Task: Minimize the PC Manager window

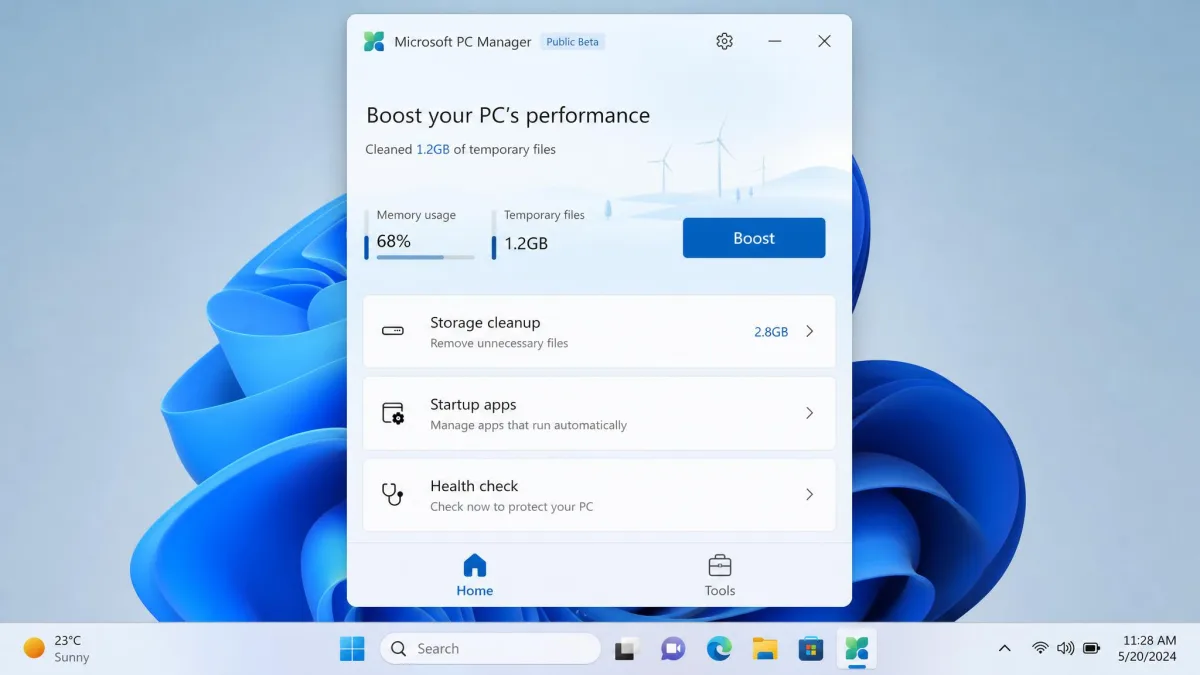Action: click(x=775, y=41)
